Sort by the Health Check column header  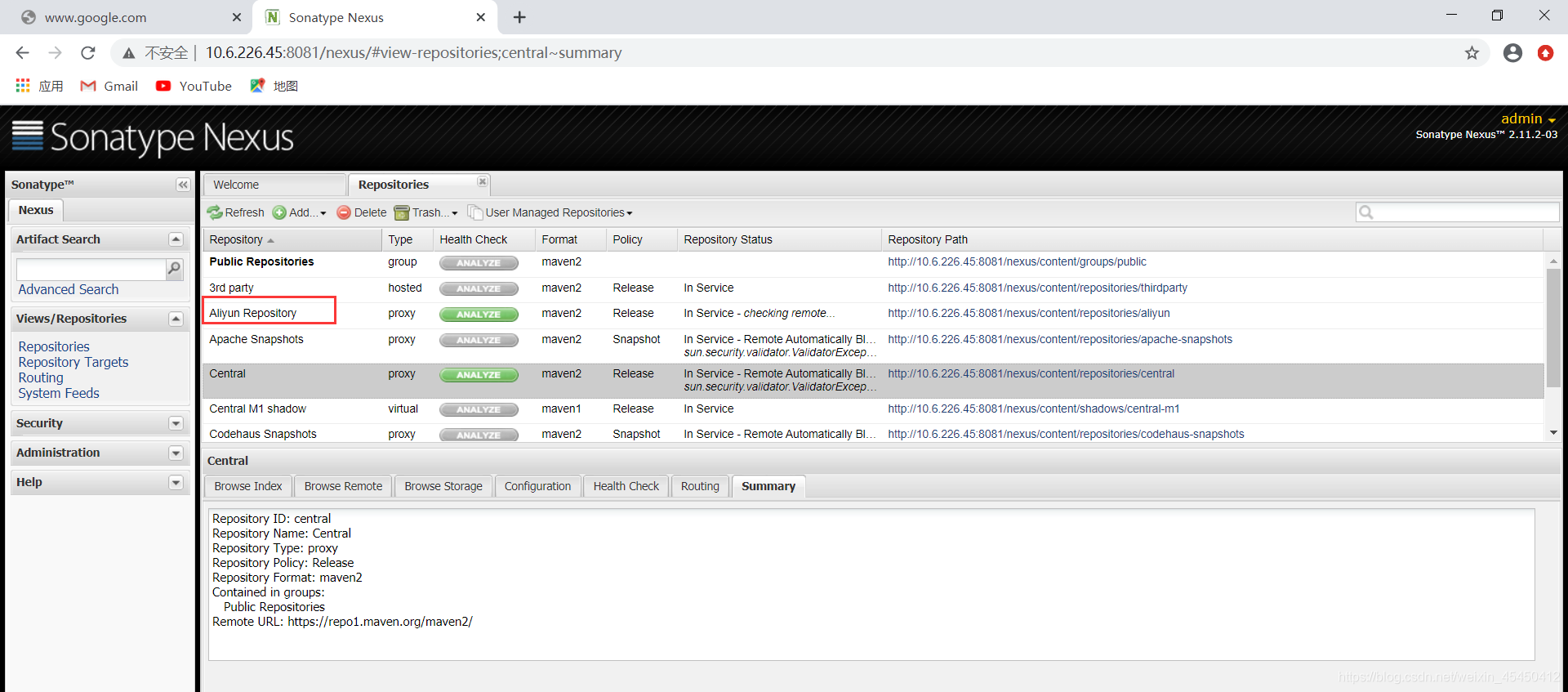(x=483, y=239)
